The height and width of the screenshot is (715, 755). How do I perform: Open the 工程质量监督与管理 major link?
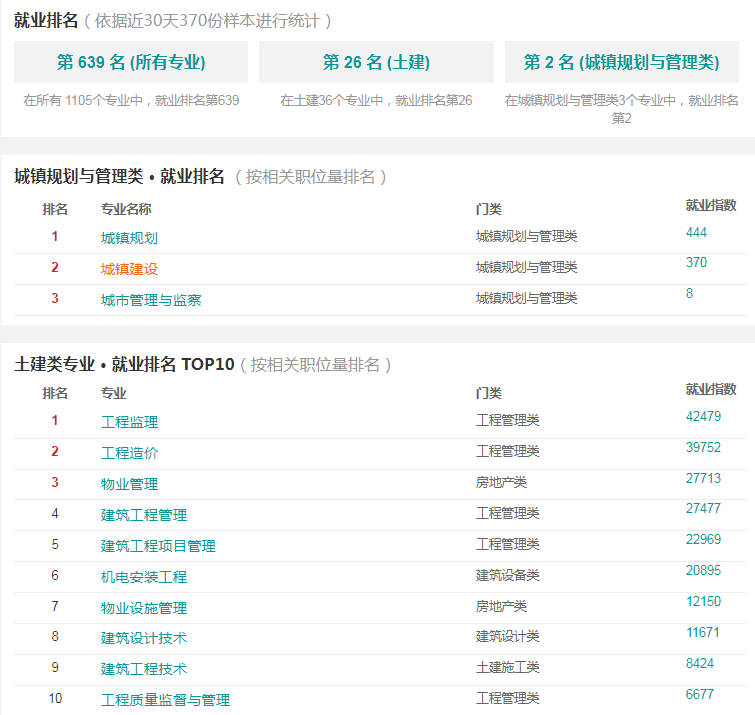pyautogui.click(x=165, y=700)
